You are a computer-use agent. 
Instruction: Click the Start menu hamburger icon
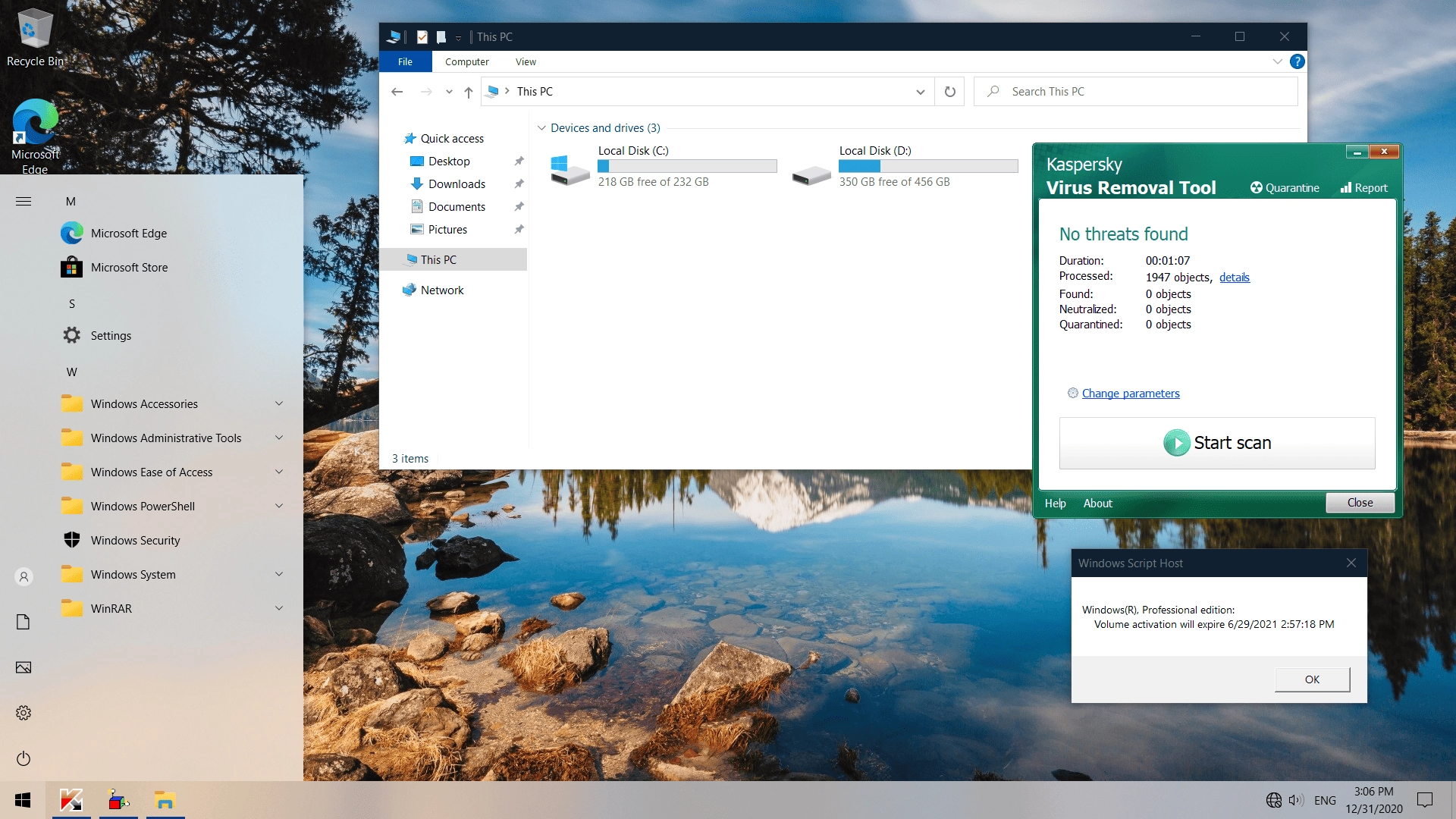24,201
